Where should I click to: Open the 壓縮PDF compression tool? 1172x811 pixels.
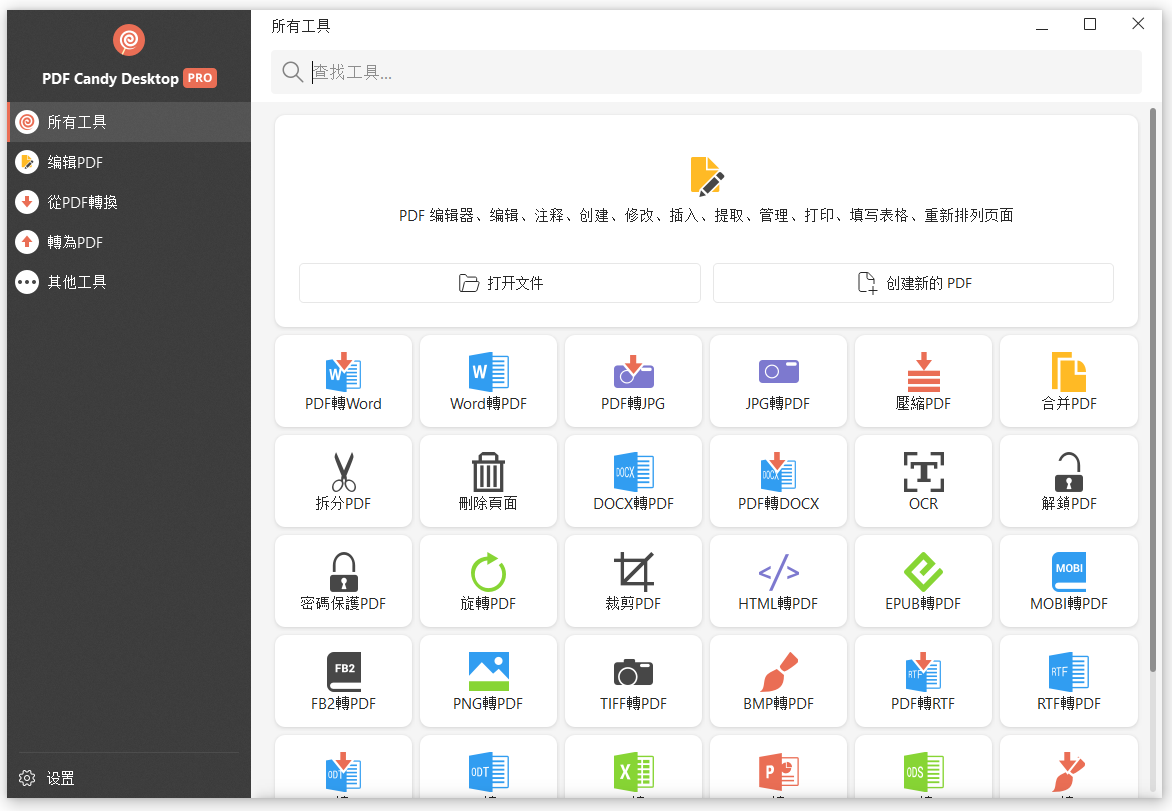coord(923,381)
